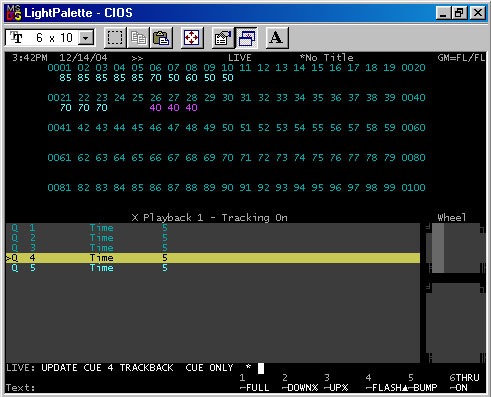491x397 pixels.
Task: Click the Wheel level bar indicator
Action: click(438, 248)
